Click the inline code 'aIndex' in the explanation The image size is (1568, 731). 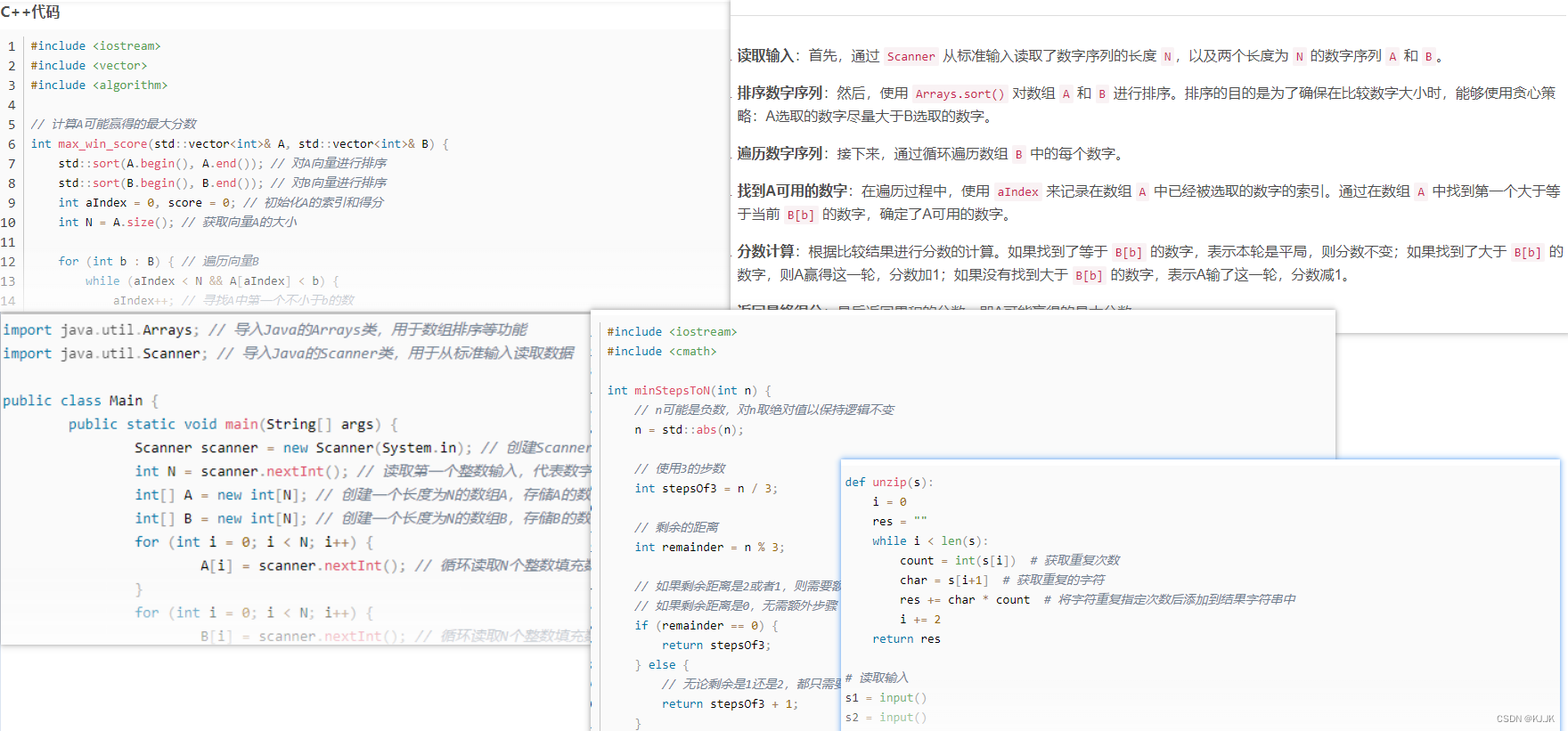[1017, 191]
